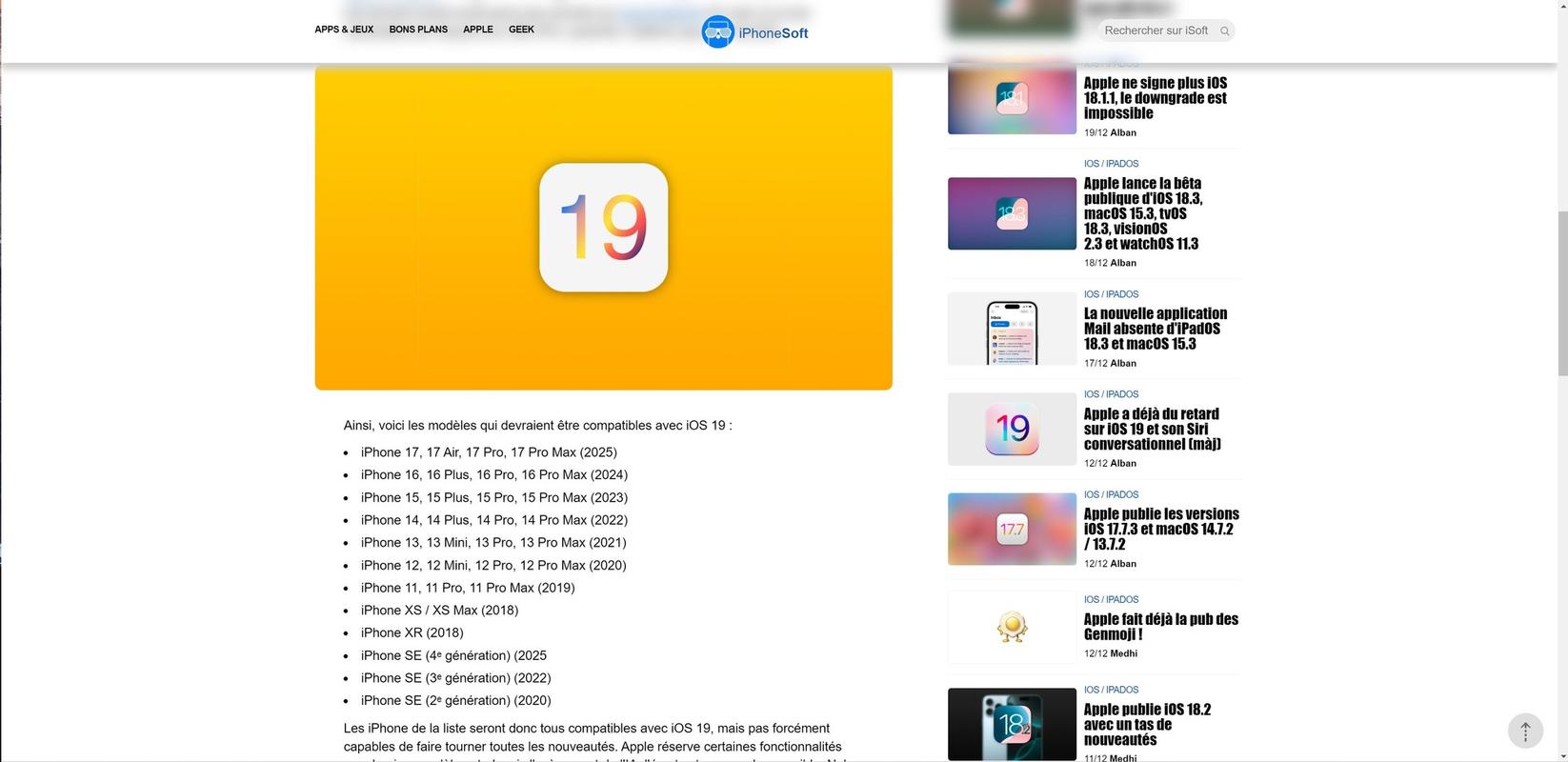This screenshot has height=762, width=1568.
Task: Click the "iPhone 17, 17 Air" list line
Action: click(x=489, y=452)
